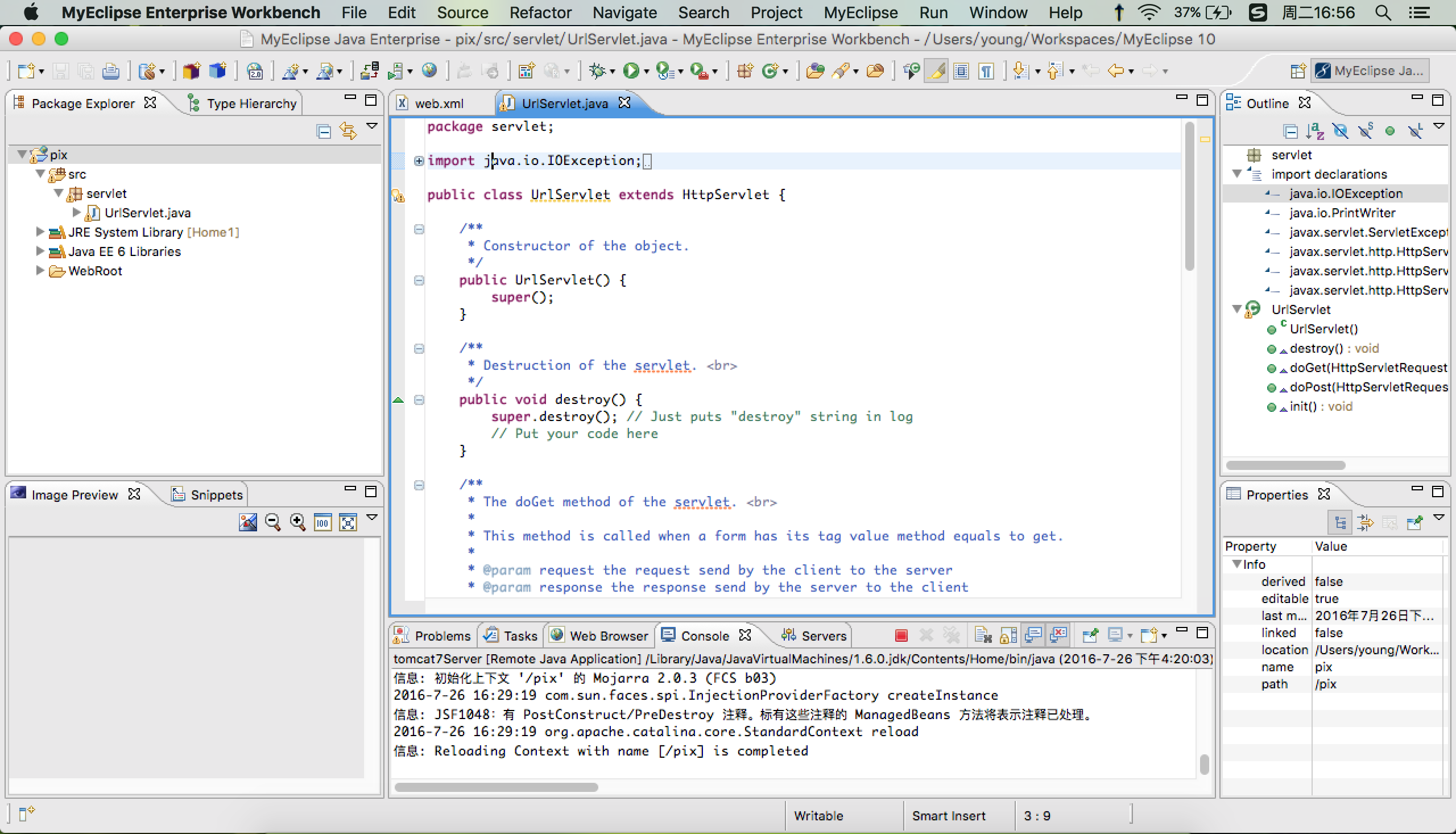Screen dimensions: 1456x834
Task: Open the MyEclipse menu
Action: (x=860, y=13)
